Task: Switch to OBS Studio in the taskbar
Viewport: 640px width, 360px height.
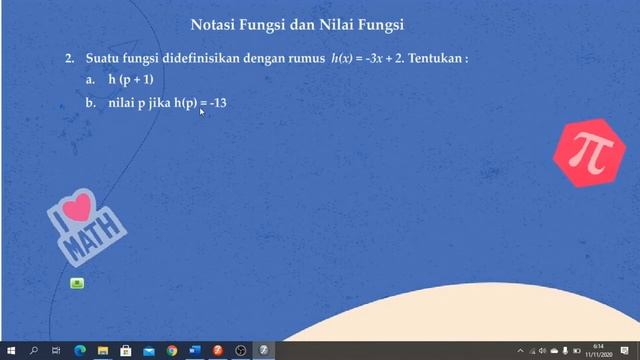Action: pos(241,351)
